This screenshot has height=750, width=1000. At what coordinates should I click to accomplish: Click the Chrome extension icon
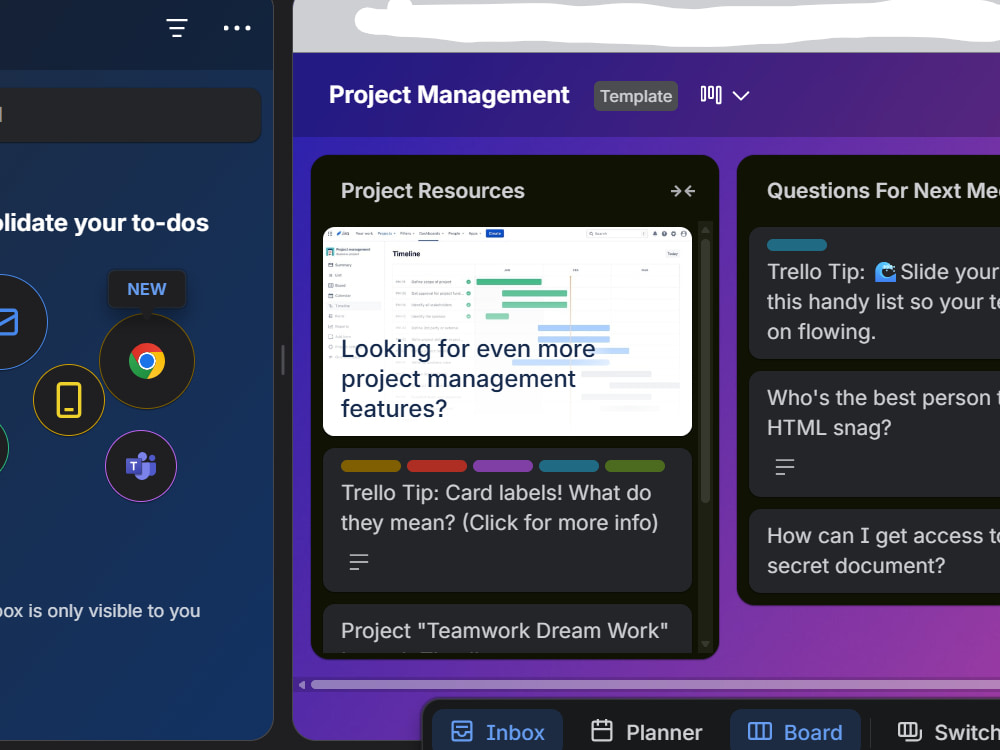147,361
